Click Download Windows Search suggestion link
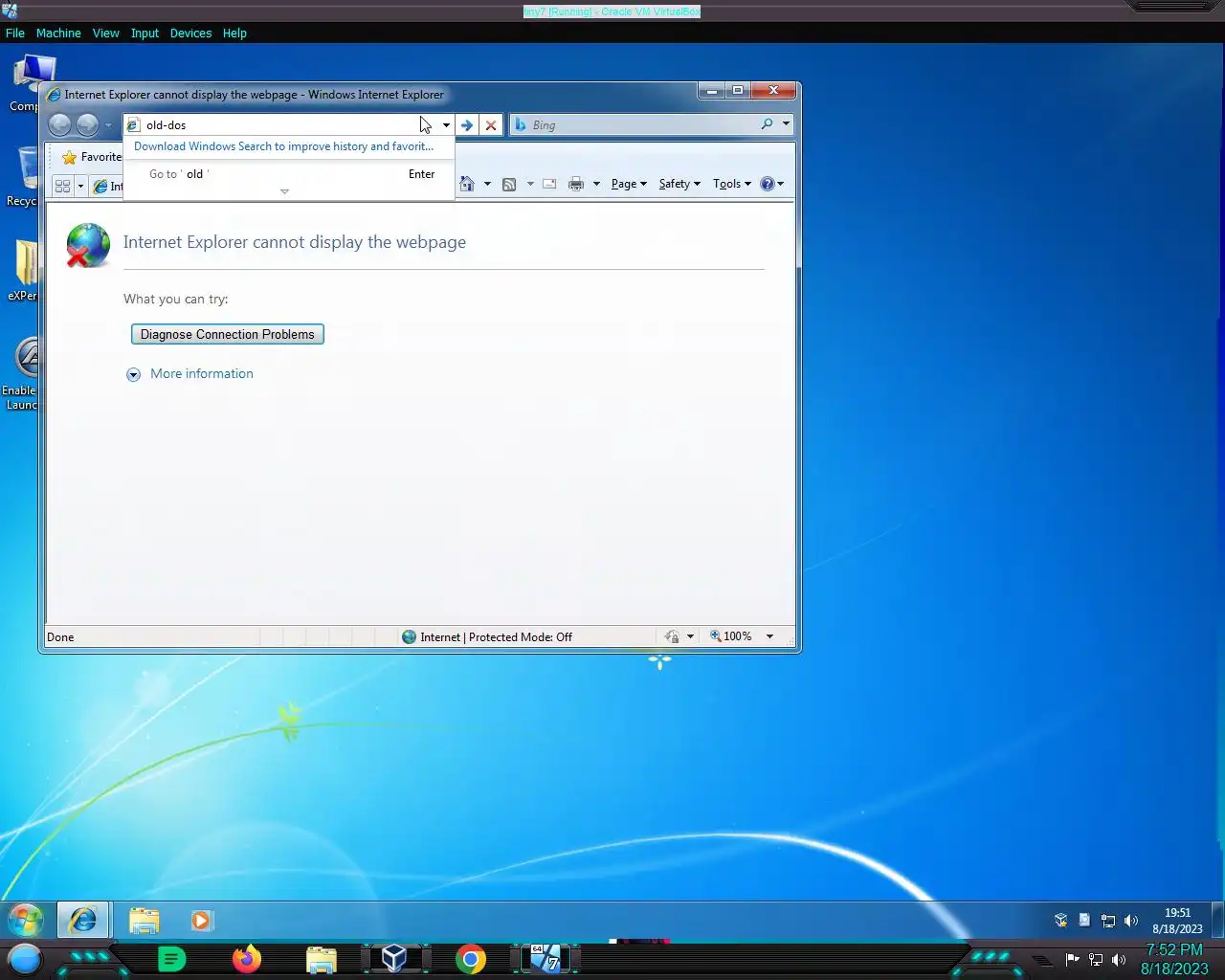 283,146
